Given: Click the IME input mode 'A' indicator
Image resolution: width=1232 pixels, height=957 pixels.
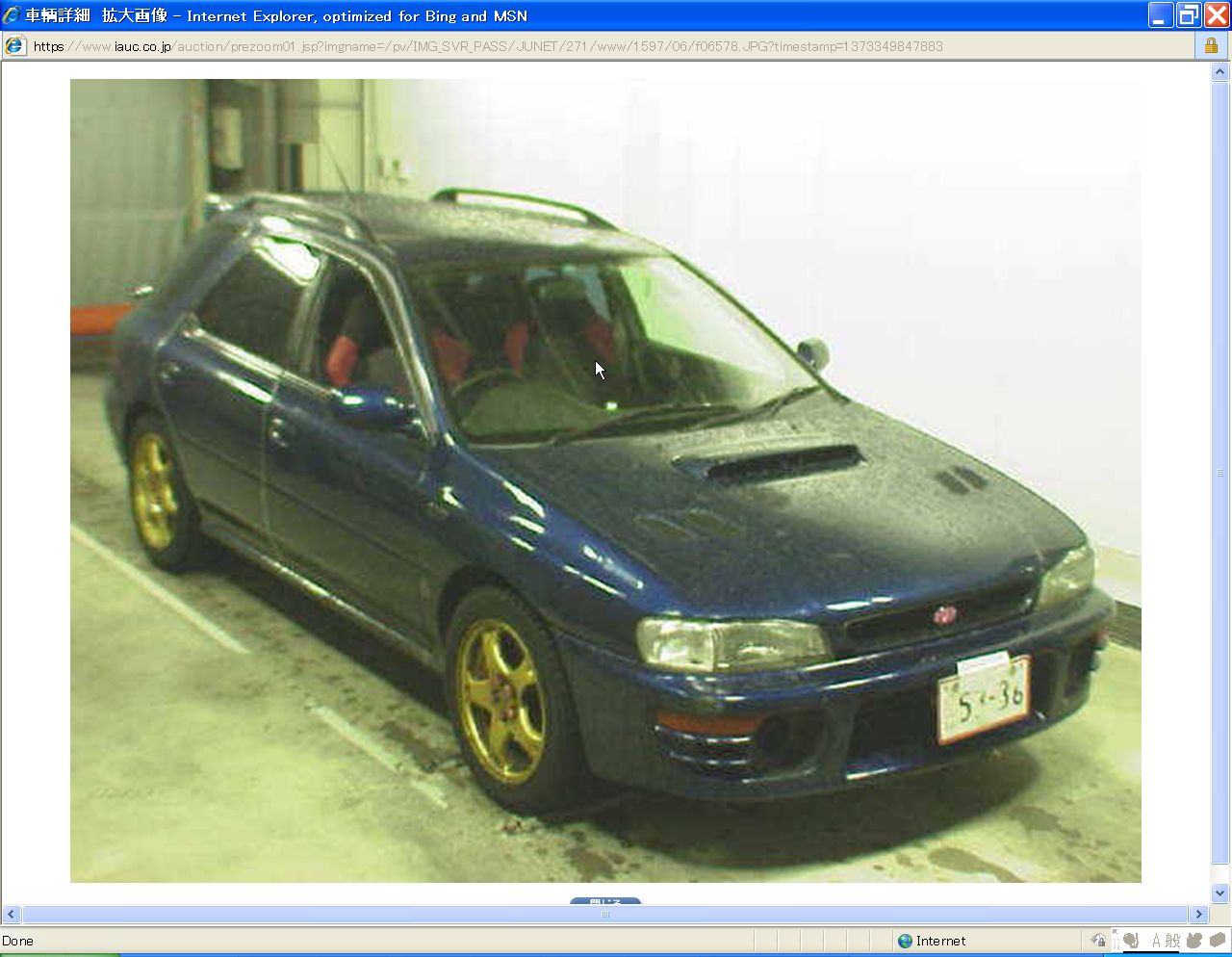Looking at the screenshot, I should [x=1156, y=941].
